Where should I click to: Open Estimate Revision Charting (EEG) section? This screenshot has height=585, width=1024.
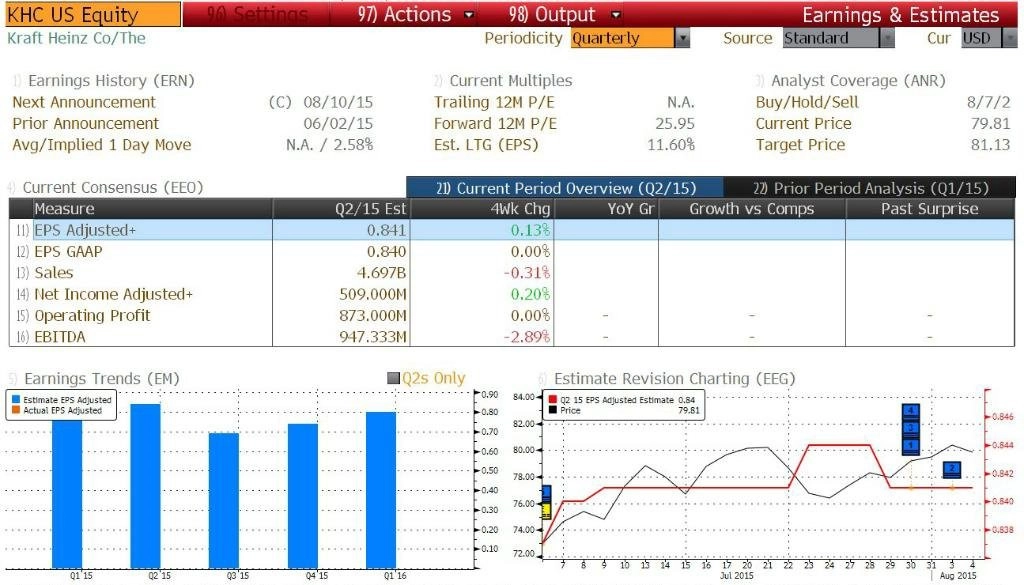click(x=675, y=379)
